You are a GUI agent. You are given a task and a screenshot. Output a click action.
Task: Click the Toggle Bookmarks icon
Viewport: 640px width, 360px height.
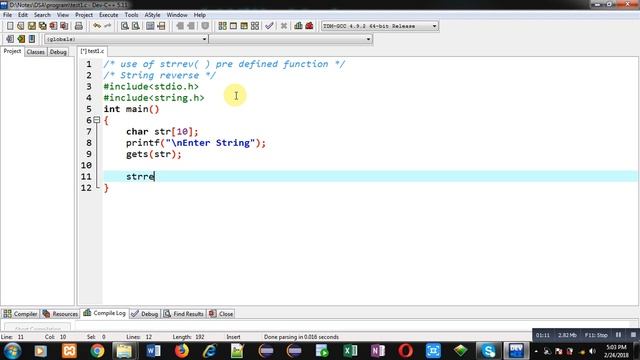[21, 39]
